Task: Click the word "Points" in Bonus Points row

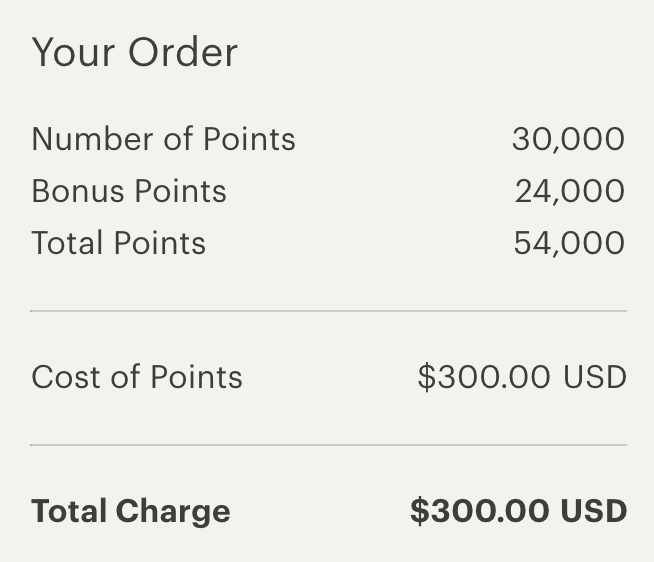Action: click(x=181, y=191)
